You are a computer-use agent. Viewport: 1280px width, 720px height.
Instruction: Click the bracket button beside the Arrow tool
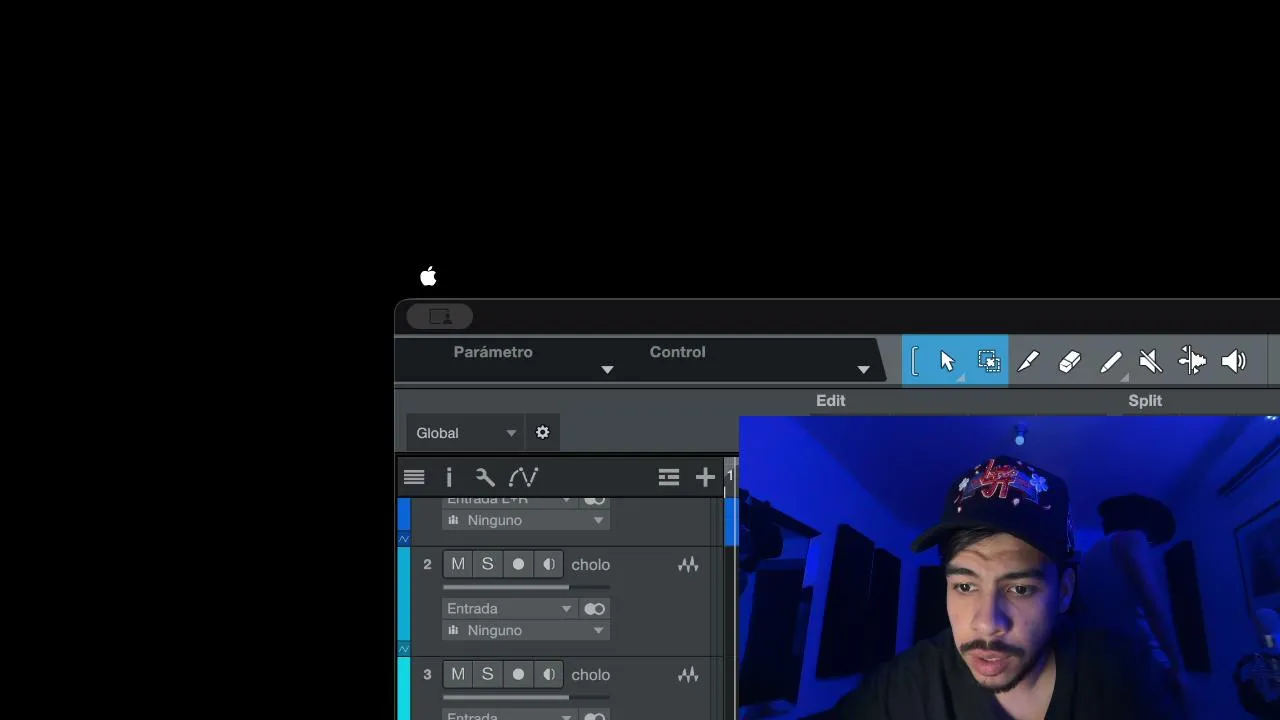tap(915, 361)
